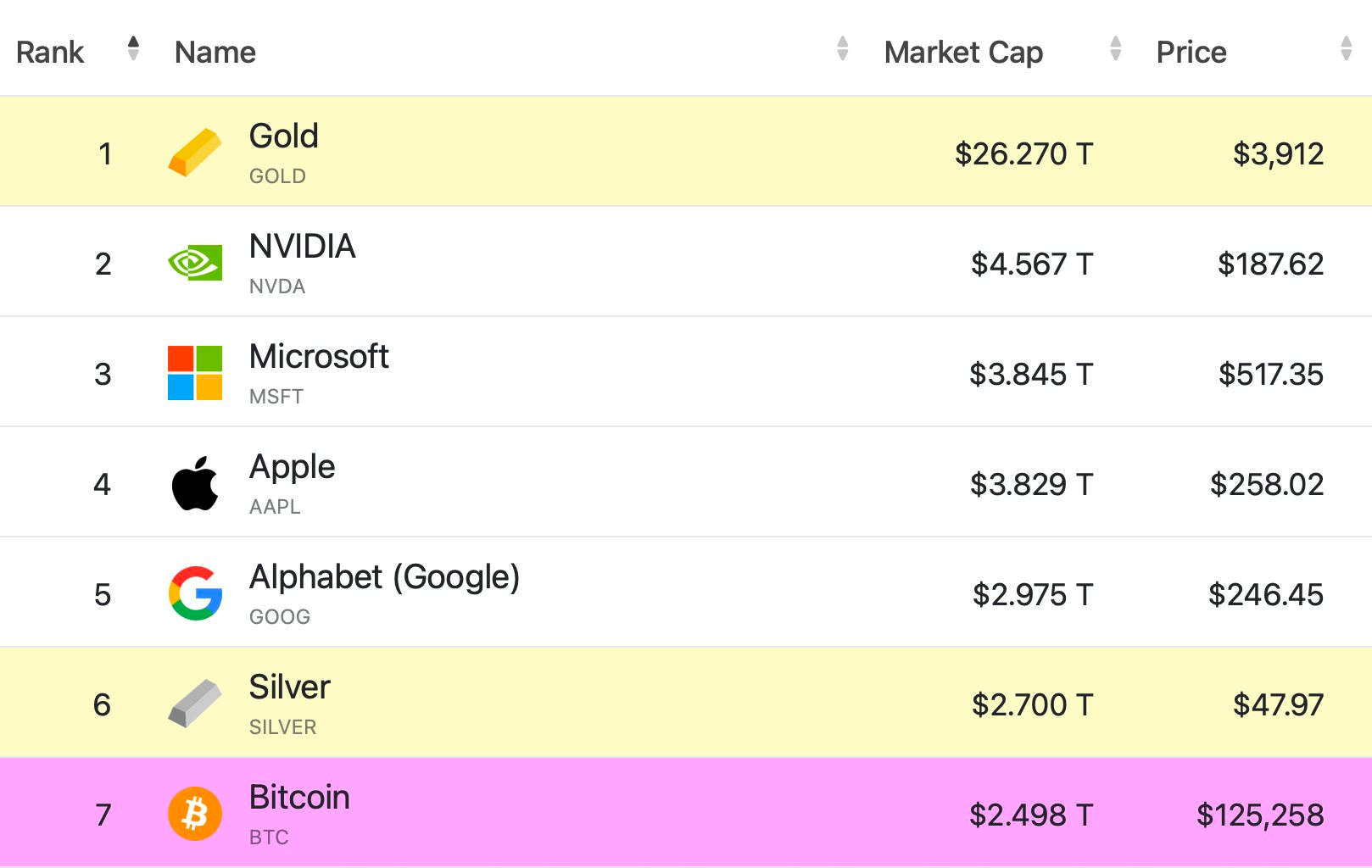This screenshot has height=868, width=1372.
Task: Click the Silver ingot icon
Action: tap(194, 704)
